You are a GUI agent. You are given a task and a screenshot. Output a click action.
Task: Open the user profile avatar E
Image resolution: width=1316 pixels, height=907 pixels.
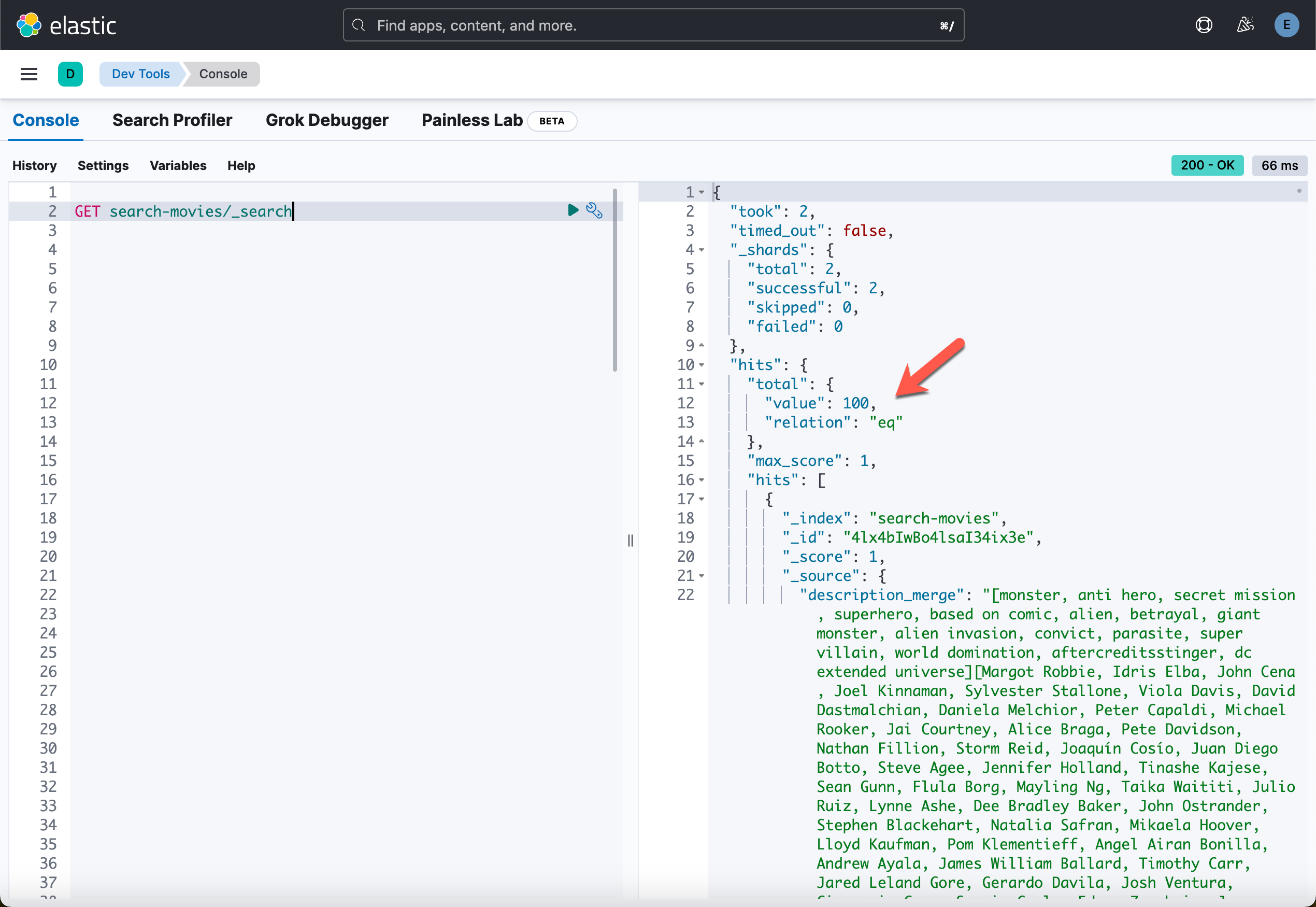[x=1286, y=24]
